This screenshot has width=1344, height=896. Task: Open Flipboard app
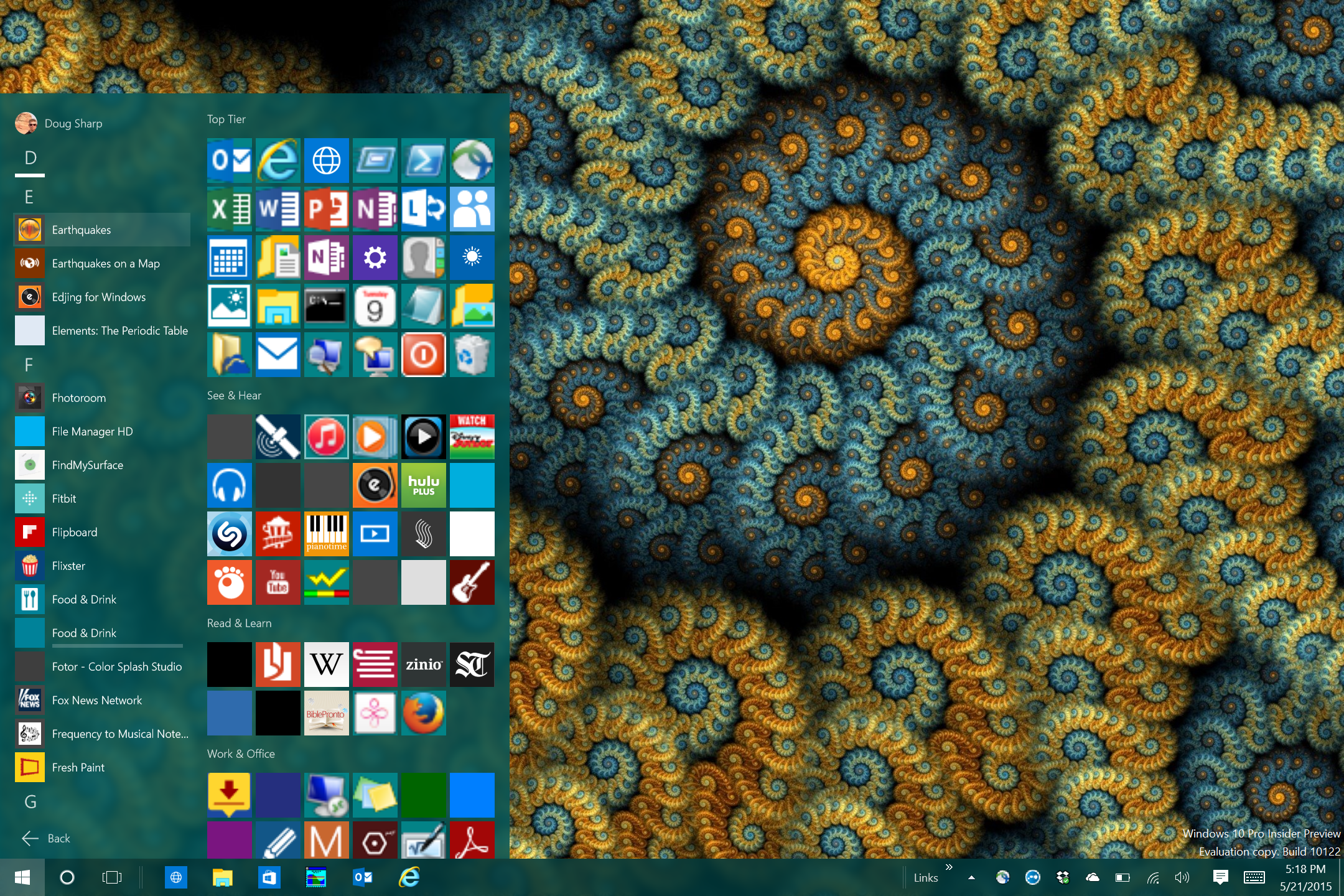tap(102, 532)
